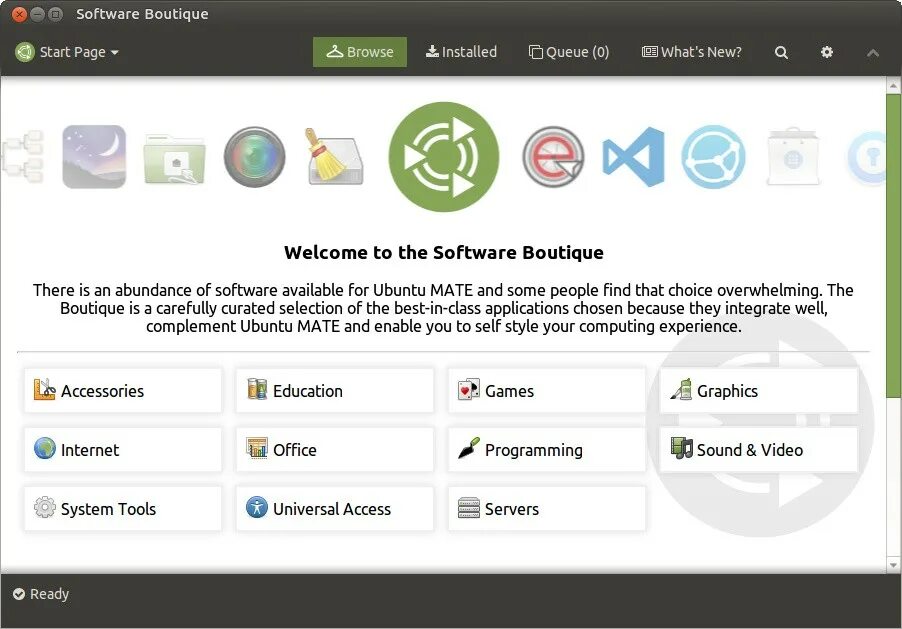The image size is (902, 629).
Task: Open the Graphics category
Action: coord(759,391)
